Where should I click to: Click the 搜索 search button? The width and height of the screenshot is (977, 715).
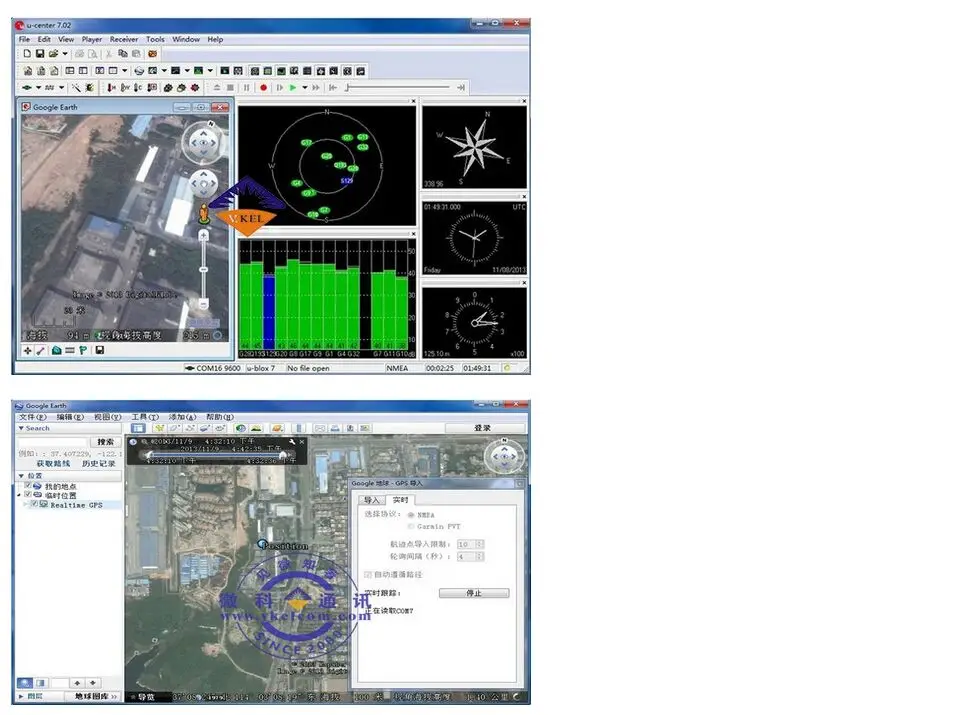tap(105, 442)
